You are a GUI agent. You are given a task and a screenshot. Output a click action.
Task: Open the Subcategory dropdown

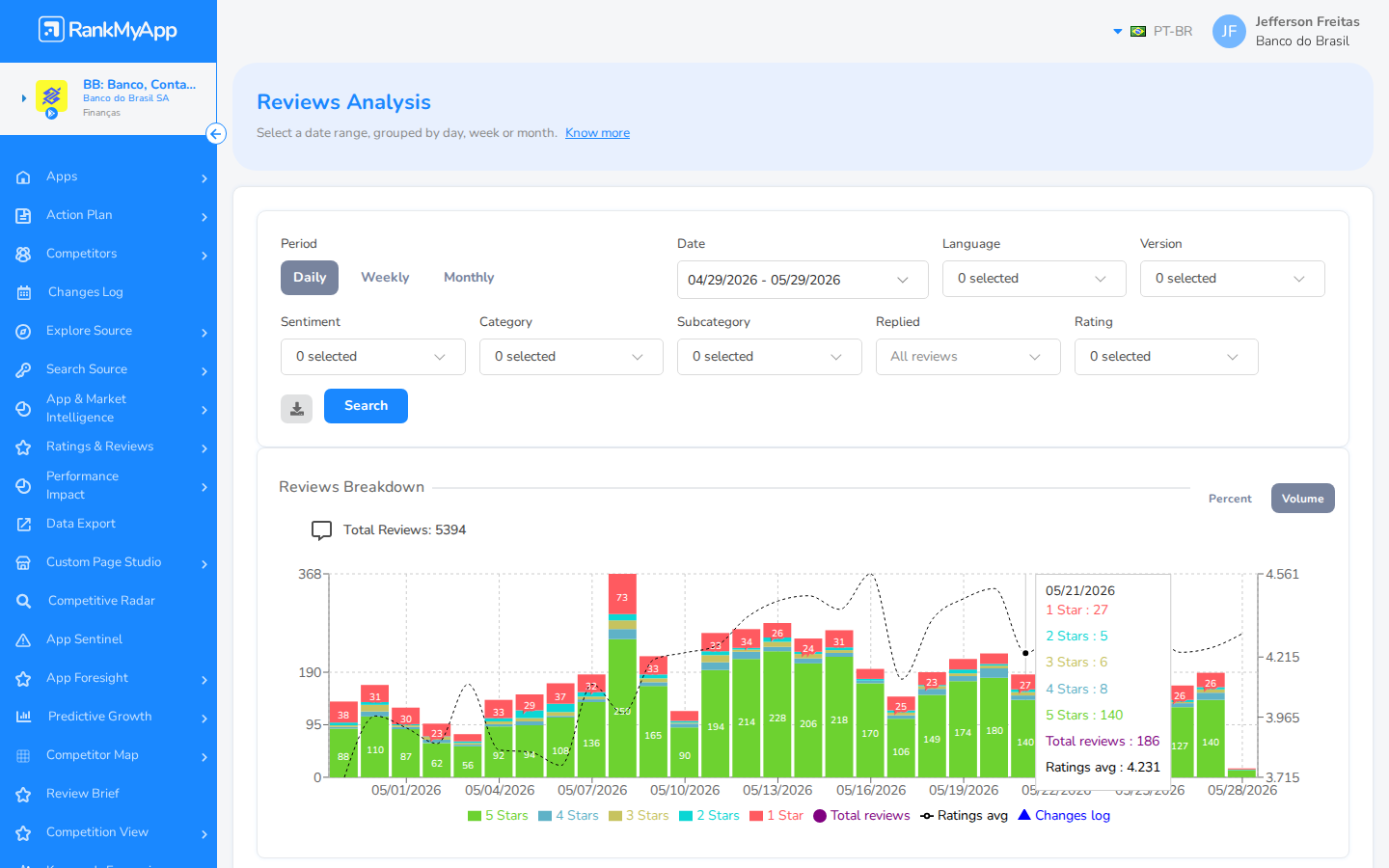770,357
